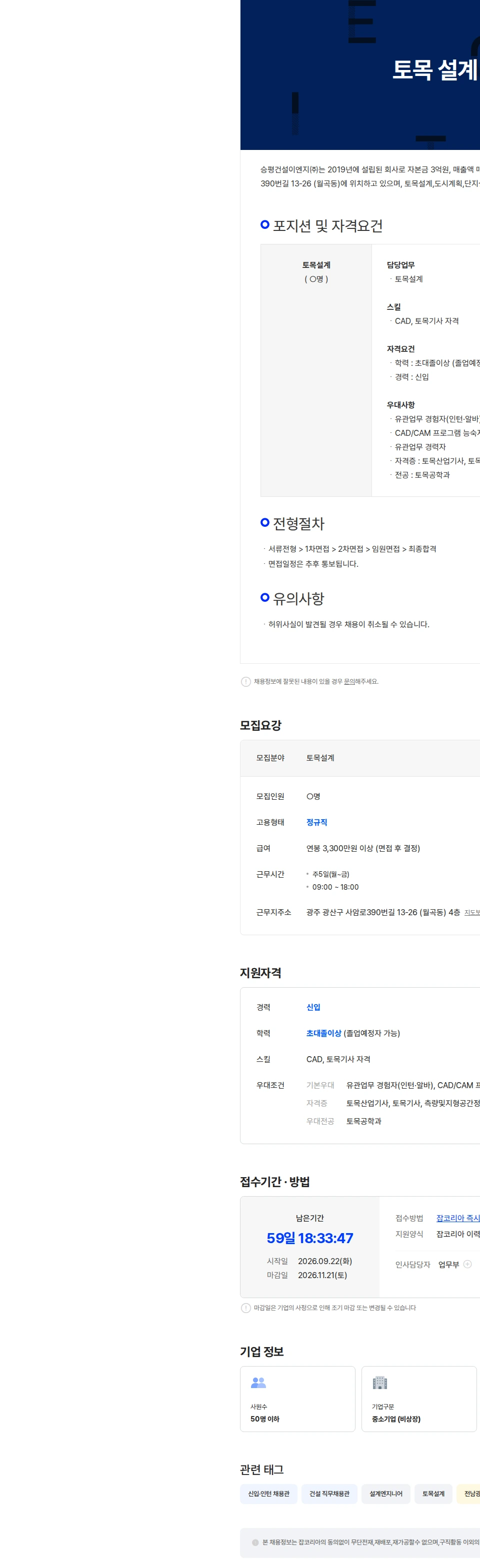The width and height of the screenshot is (480, 1568).
Task: Click the CAD, 토목기사 자격 text in 스킬 row
Action: [x=338, y=1059]
